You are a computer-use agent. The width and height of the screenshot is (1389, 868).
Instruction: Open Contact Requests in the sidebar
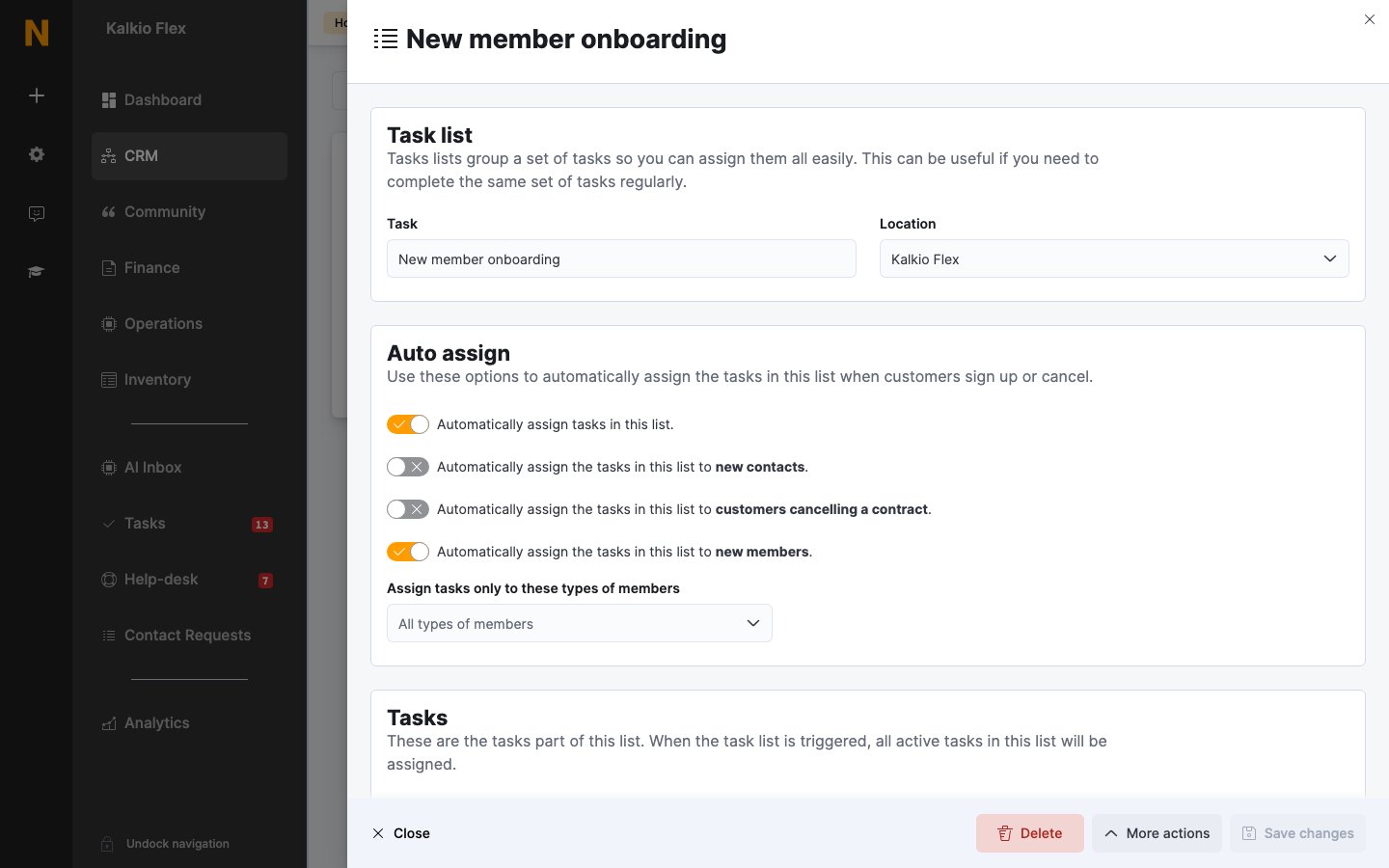coord(189,636)
